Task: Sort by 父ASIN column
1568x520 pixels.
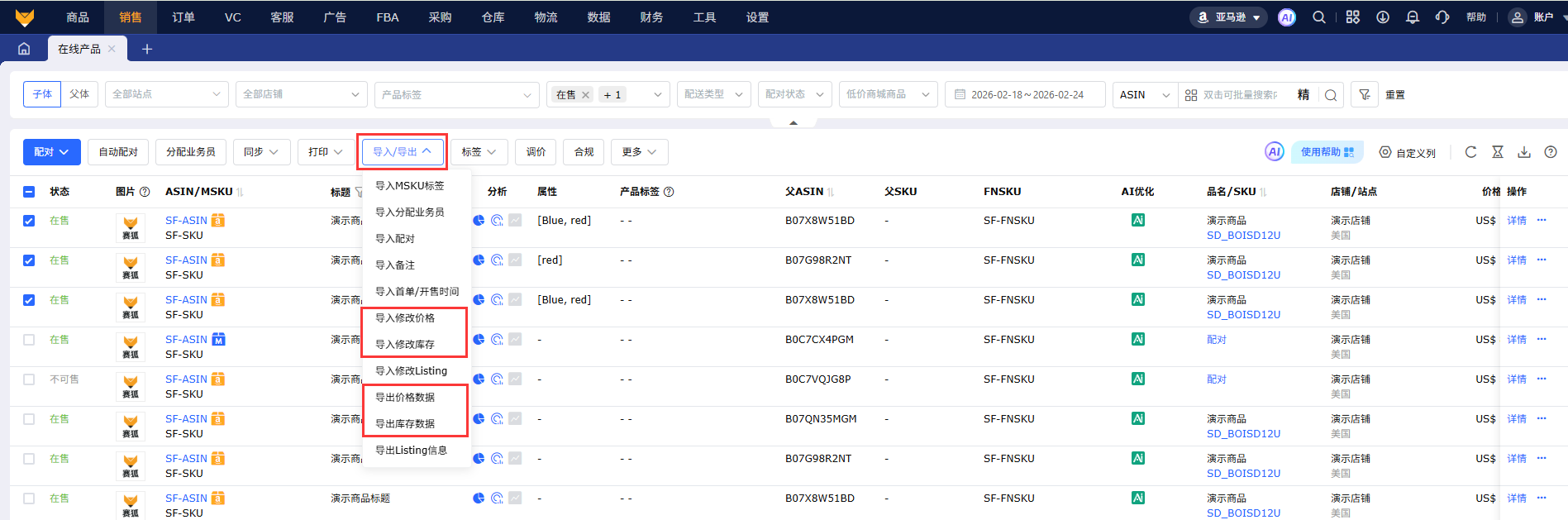Action: (x=831, y=192)
